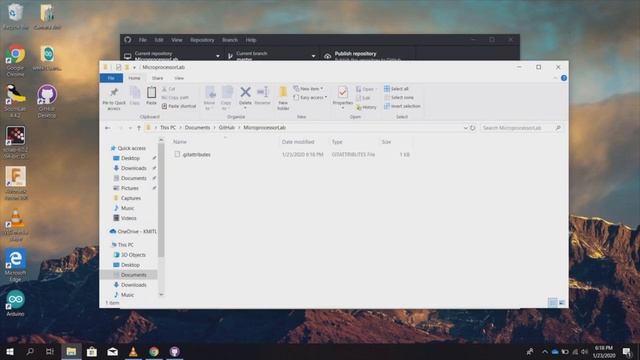This screenshot has height=360, width=640.
Task: Open Current repository dropdown in GitHub Desktop
Action: click(171, 56)
